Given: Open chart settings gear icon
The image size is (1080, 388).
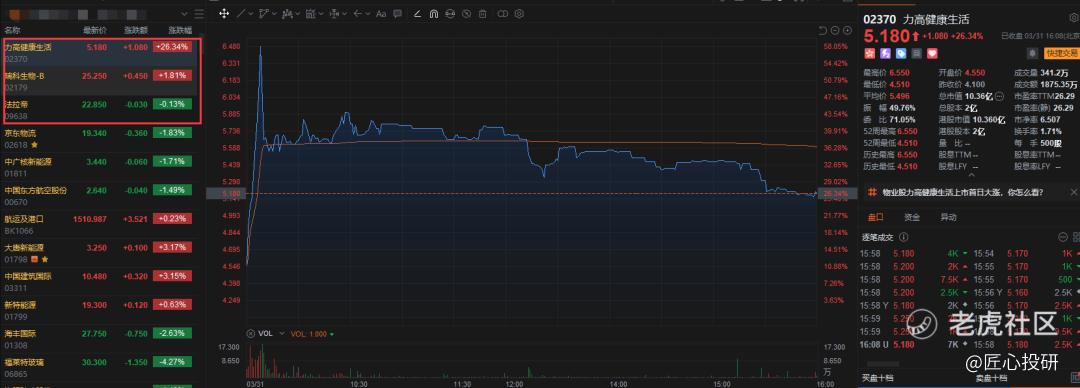Looking at the screenshot, I should 519,13.
